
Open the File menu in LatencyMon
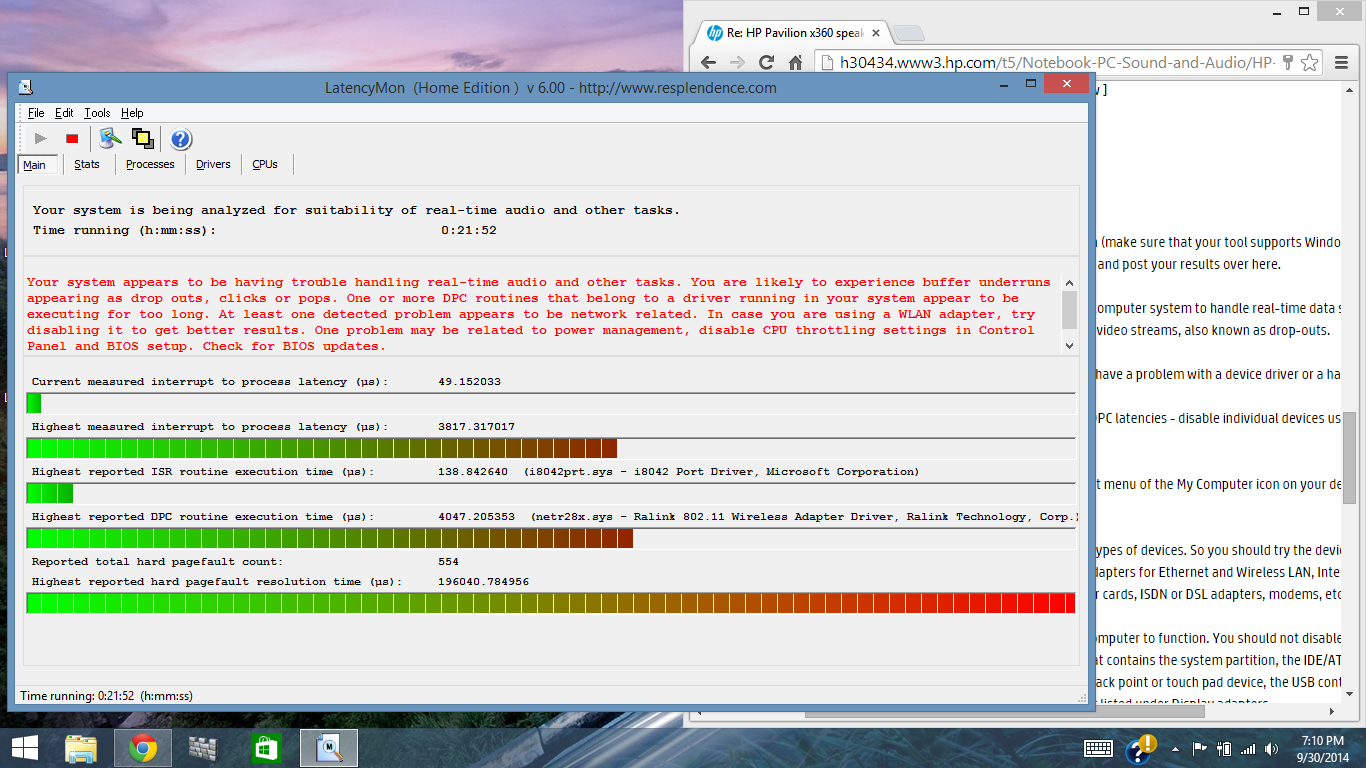[36, 112]
